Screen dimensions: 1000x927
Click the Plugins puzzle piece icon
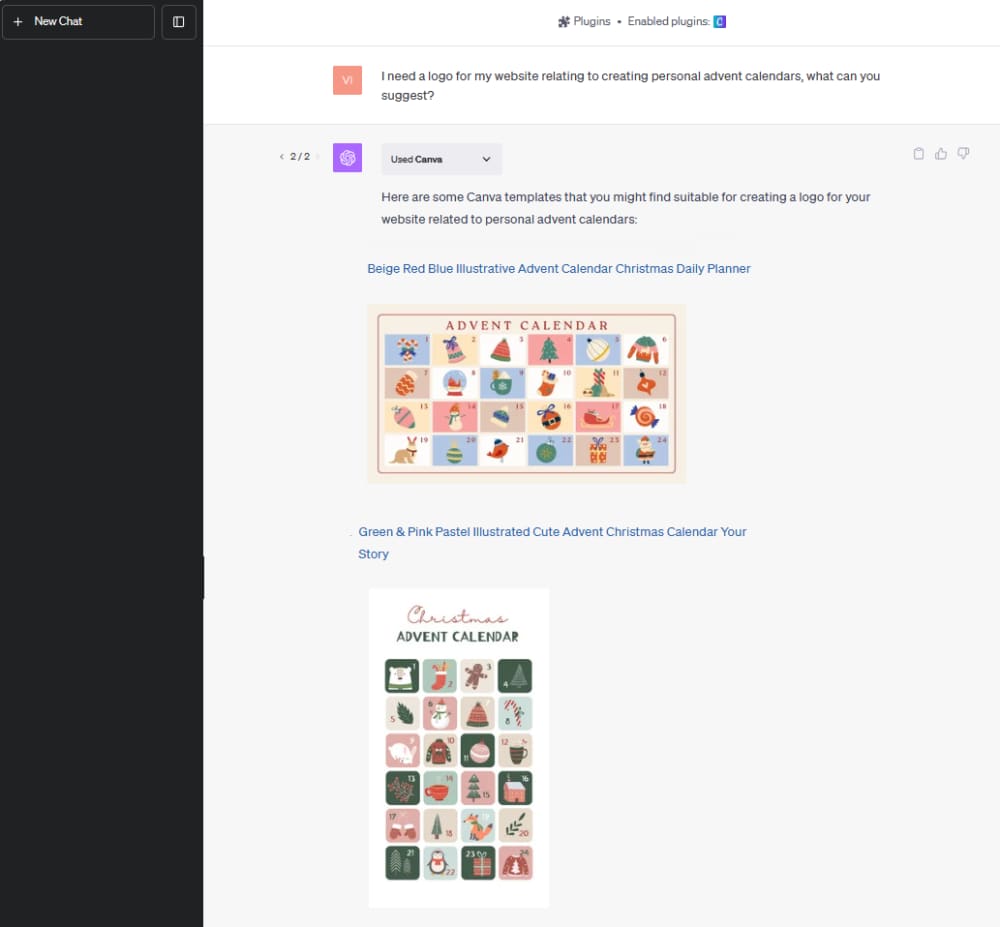click(566, 20)
